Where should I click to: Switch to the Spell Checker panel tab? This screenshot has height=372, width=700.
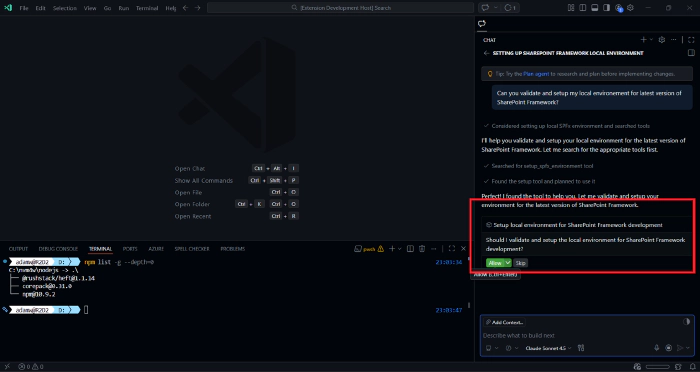pyautogui.click(x=192, y=249)
